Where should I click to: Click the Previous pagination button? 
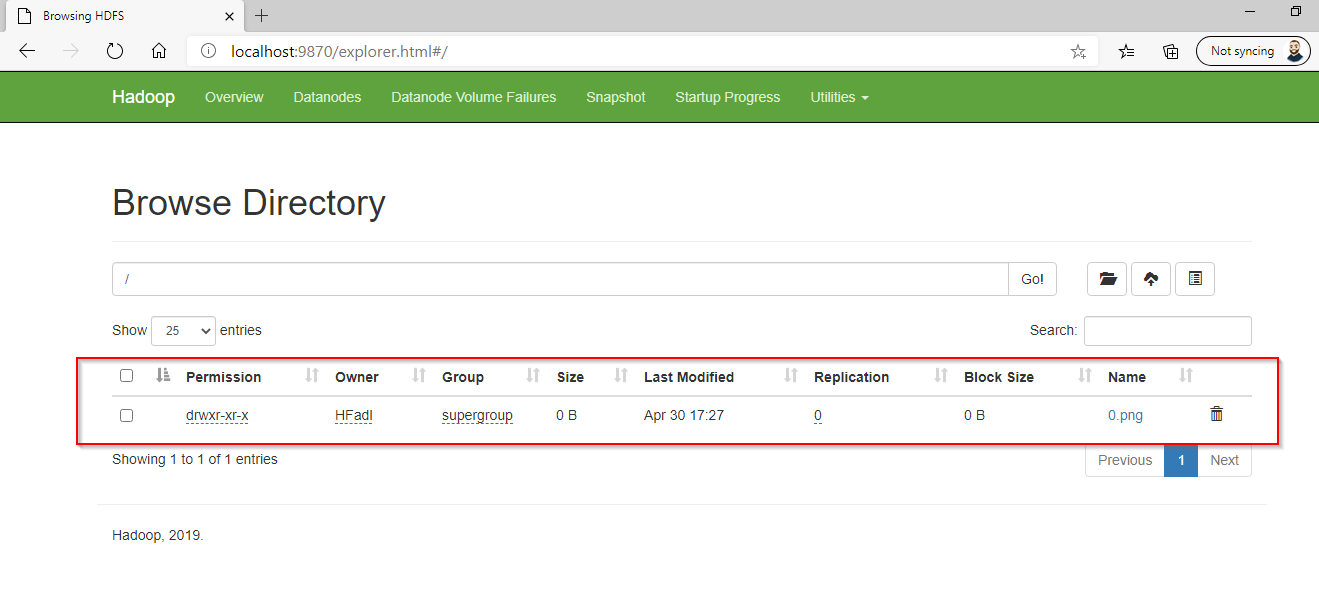point(1125,460)
